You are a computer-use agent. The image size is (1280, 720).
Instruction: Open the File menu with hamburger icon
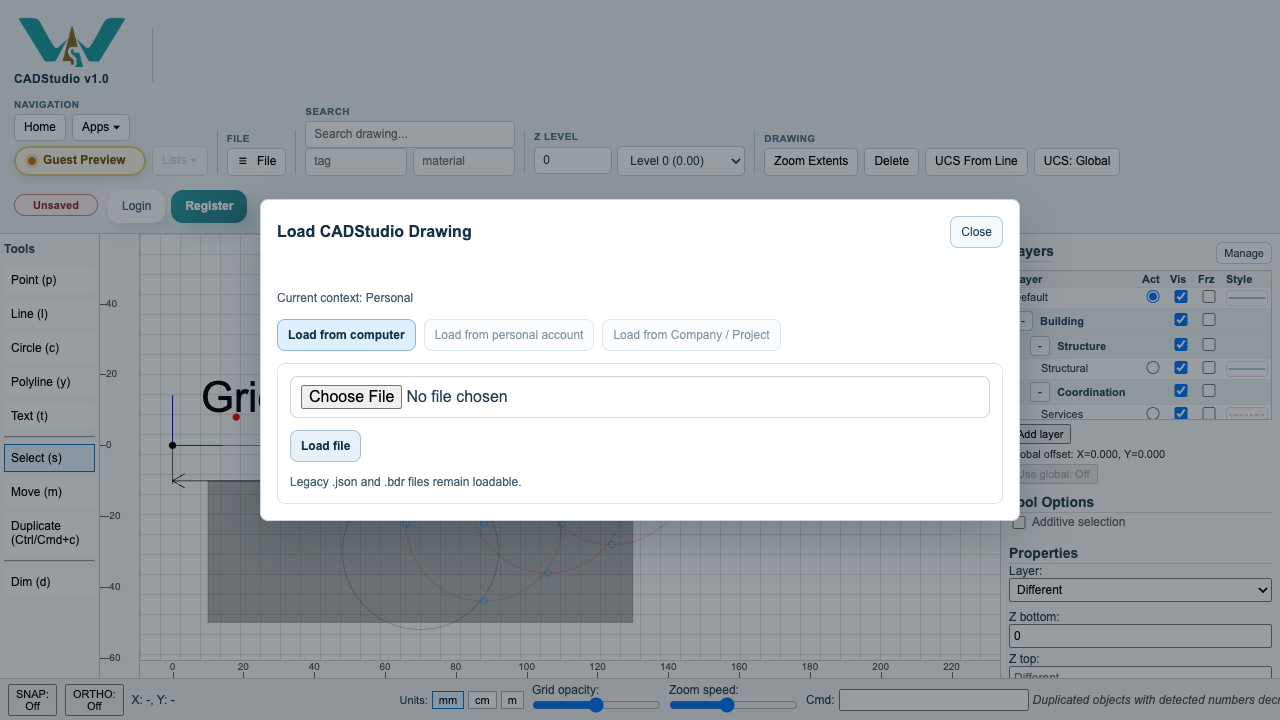tap(257, 161)
